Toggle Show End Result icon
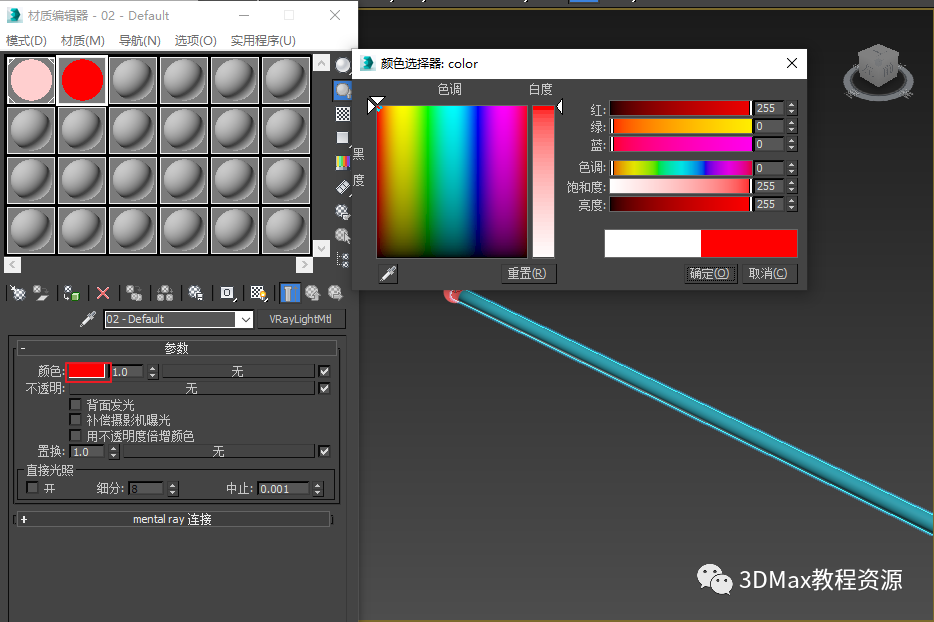This screenshot has height=622, width=934. pyautogui.click(x=289, y=293)
